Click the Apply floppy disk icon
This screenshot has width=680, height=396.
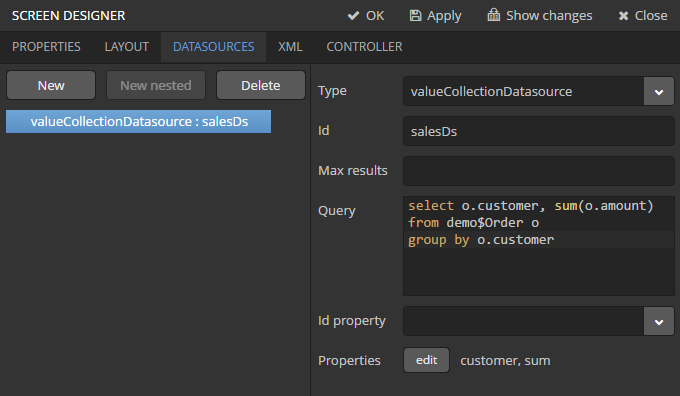click(415, 16)
